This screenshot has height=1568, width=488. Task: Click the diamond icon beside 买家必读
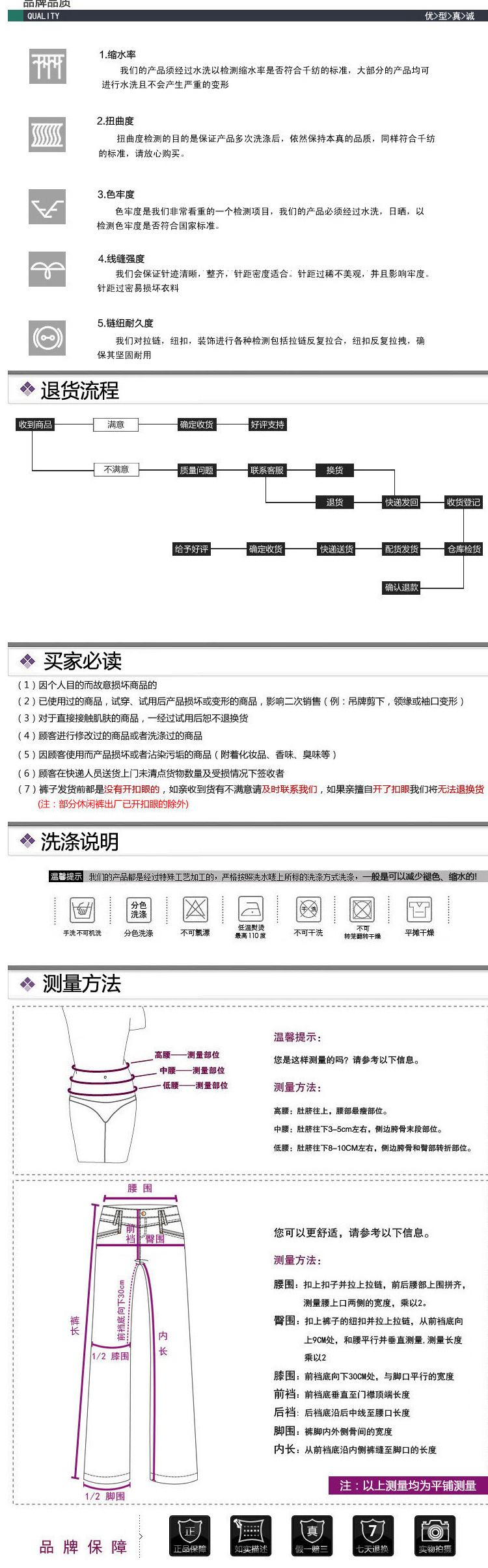coord(27,661)
